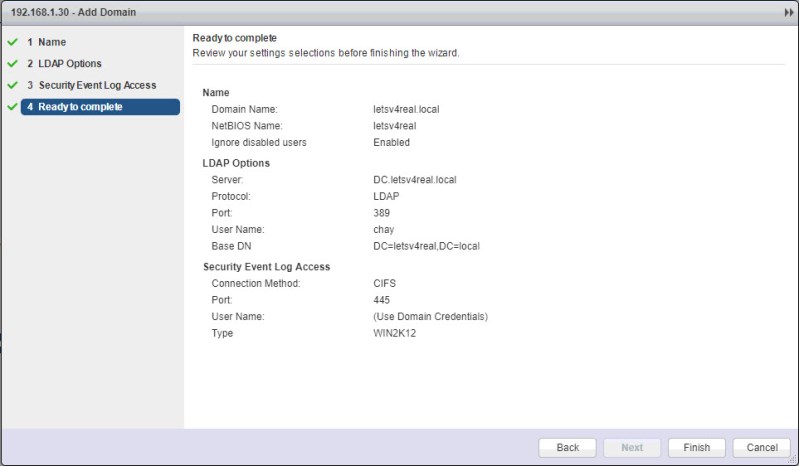Viewport: 799px width, 466px height.
Task: Click the checkmark beside step 4 Ready to complete
Action: coord(12,106)
